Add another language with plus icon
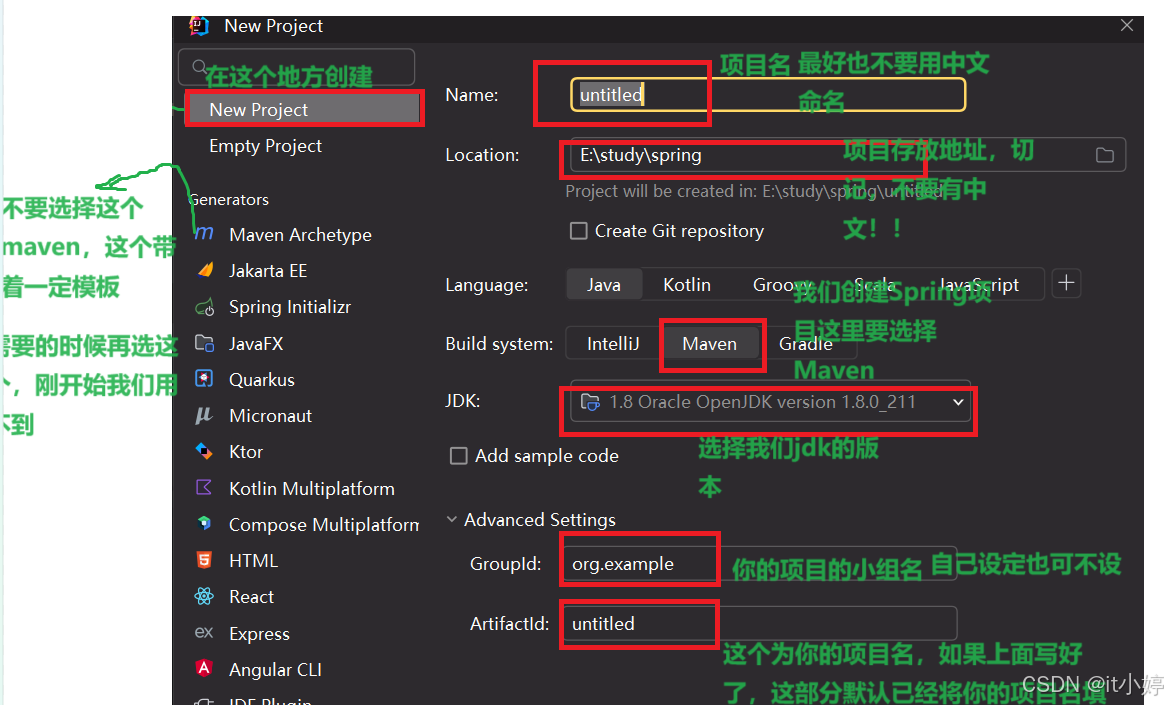The image size is (1168, 705). point(1067,283)
